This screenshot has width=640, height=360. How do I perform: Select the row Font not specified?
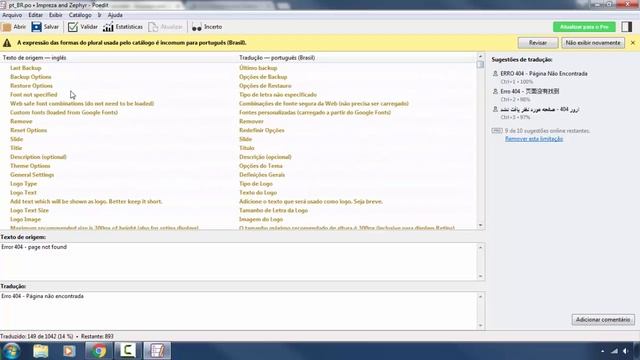coord(238,95)
